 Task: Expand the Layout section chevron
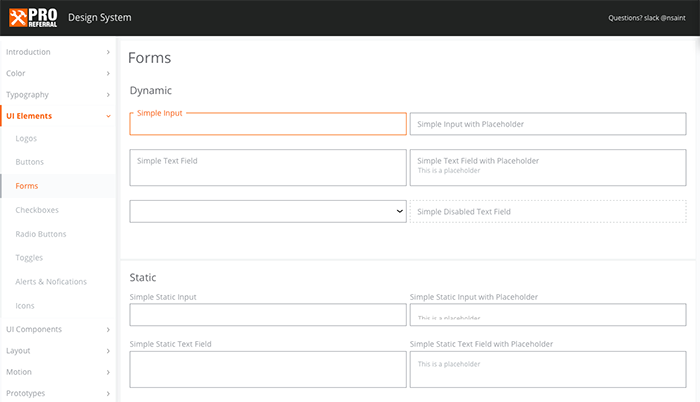pos(108,351)
